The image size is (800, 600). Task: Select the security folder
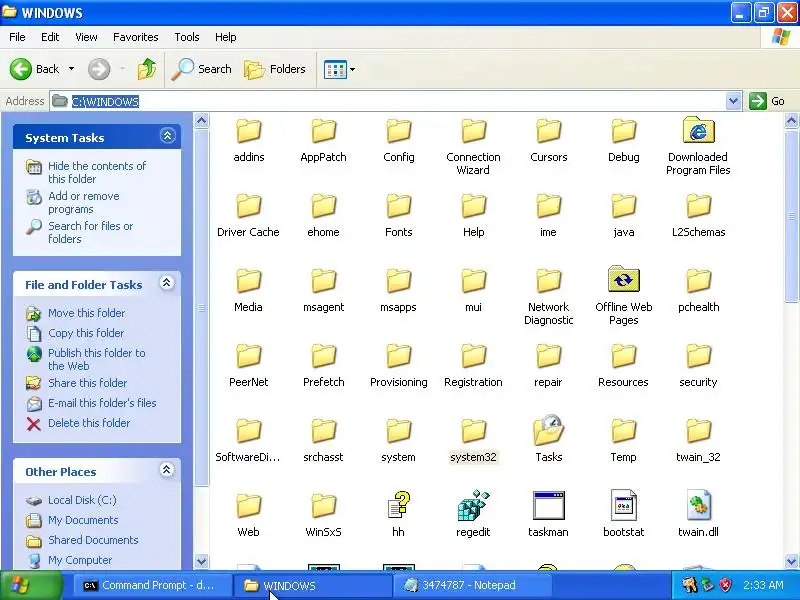(698, 356)
